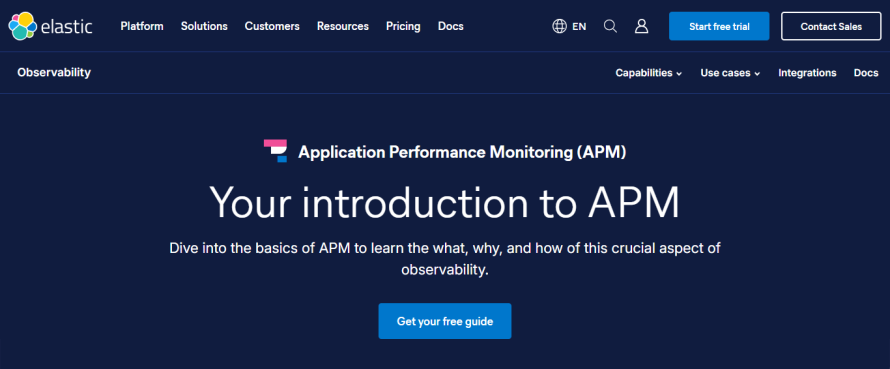Image resolution: width=890 pixels, height=369 pixels.
Task: Click the Contact Sales button
Action: click(x=831, y=26)
